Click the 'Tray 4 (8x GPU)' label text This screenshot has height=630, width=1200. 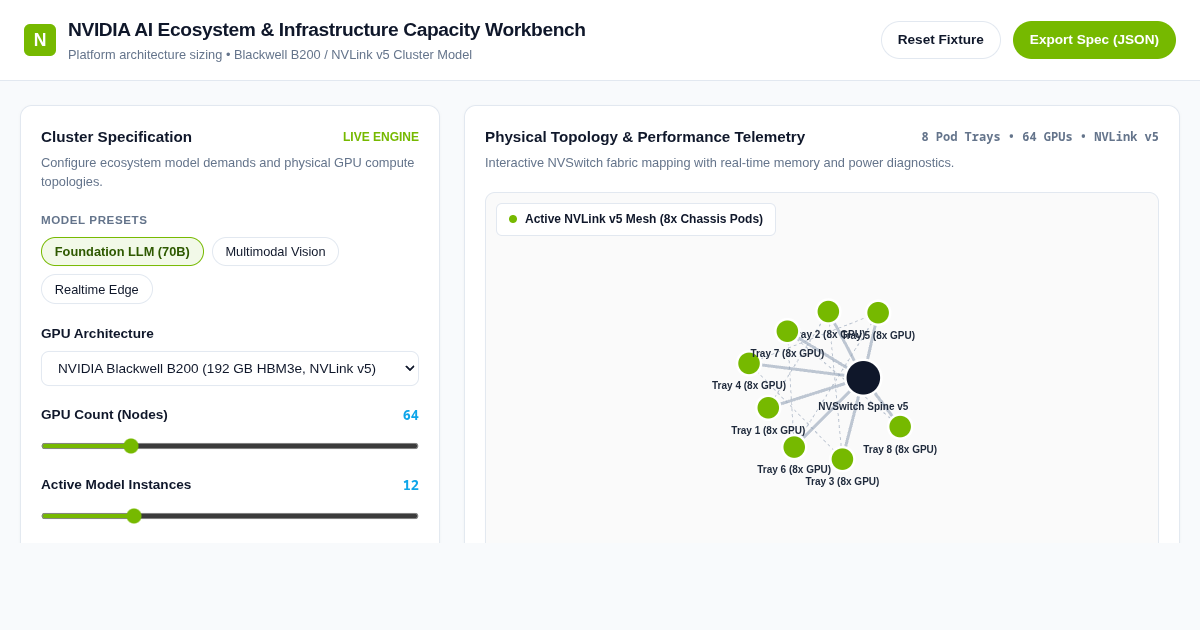coord(749,386)
